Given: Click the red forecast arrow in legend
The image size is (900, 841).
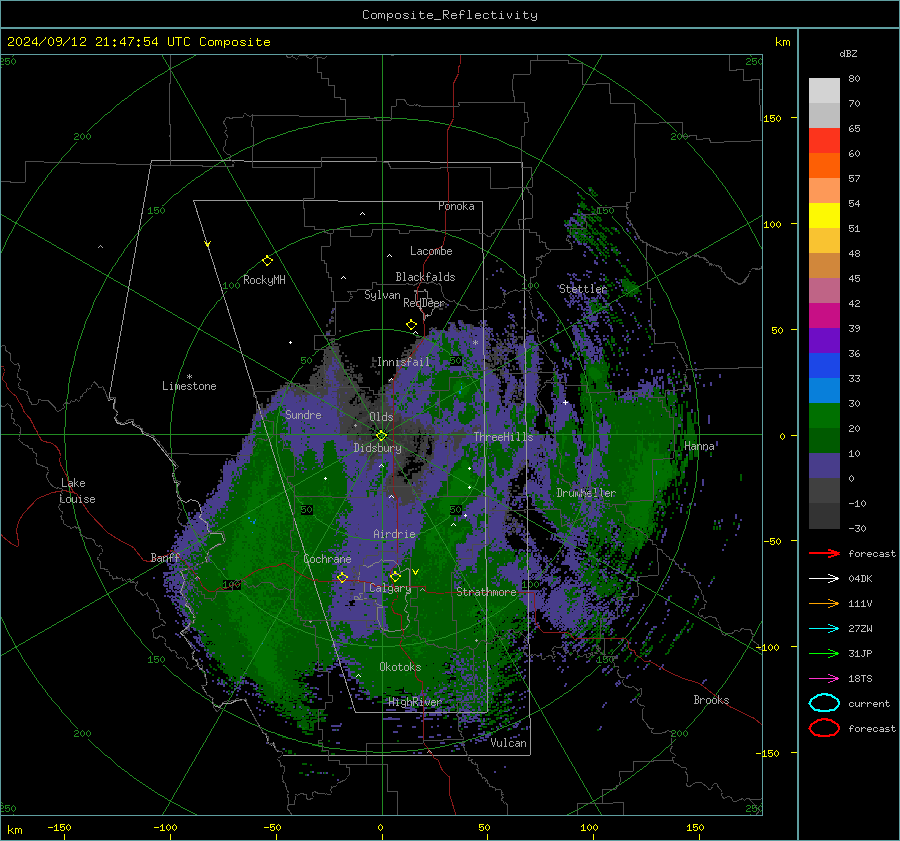Looking at the screenshot, I should point(824,553).
